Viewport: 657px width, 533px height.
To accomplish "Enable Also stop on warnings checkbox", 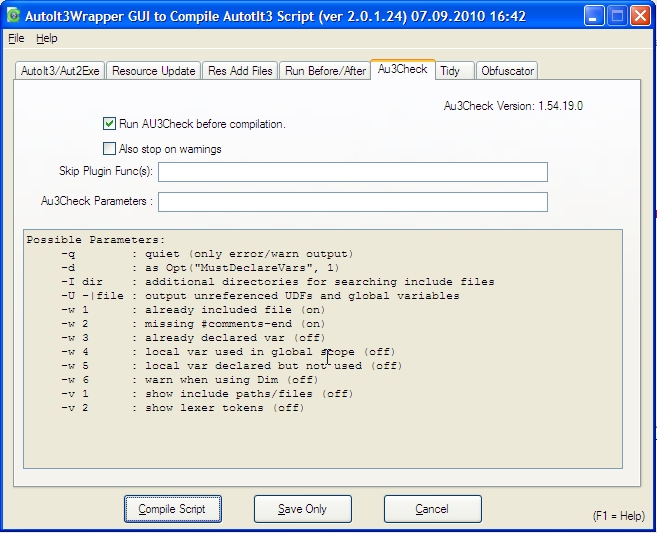I will pos(110,149).
